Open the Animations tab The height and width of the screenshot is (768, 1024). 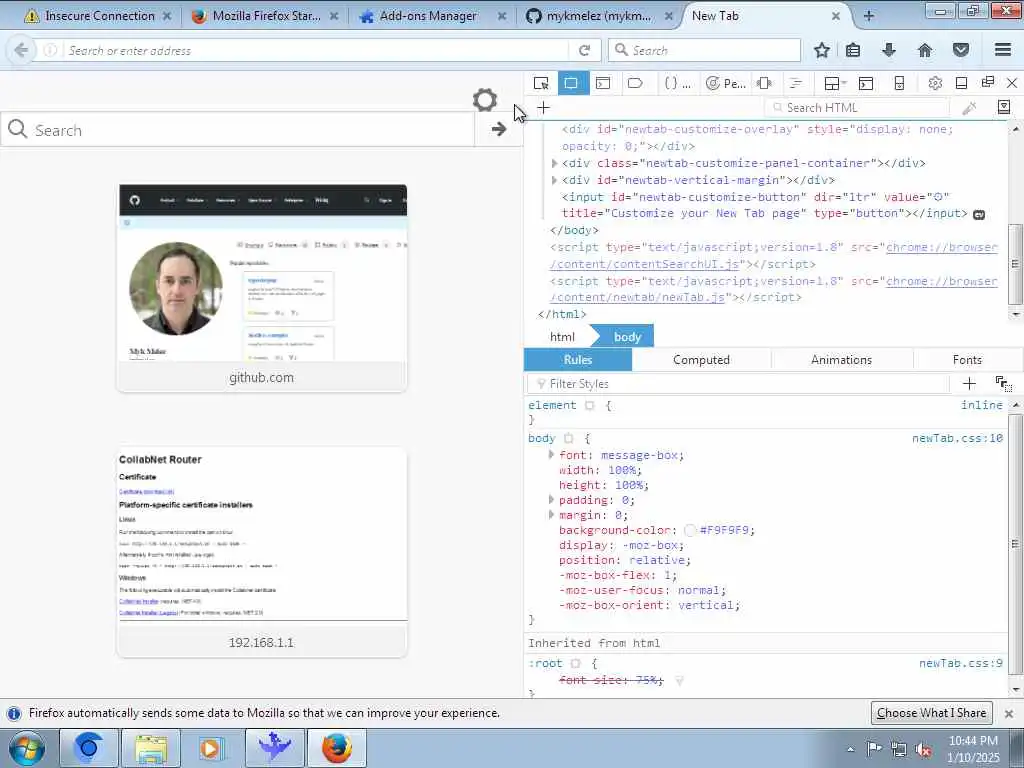point(842,360)
